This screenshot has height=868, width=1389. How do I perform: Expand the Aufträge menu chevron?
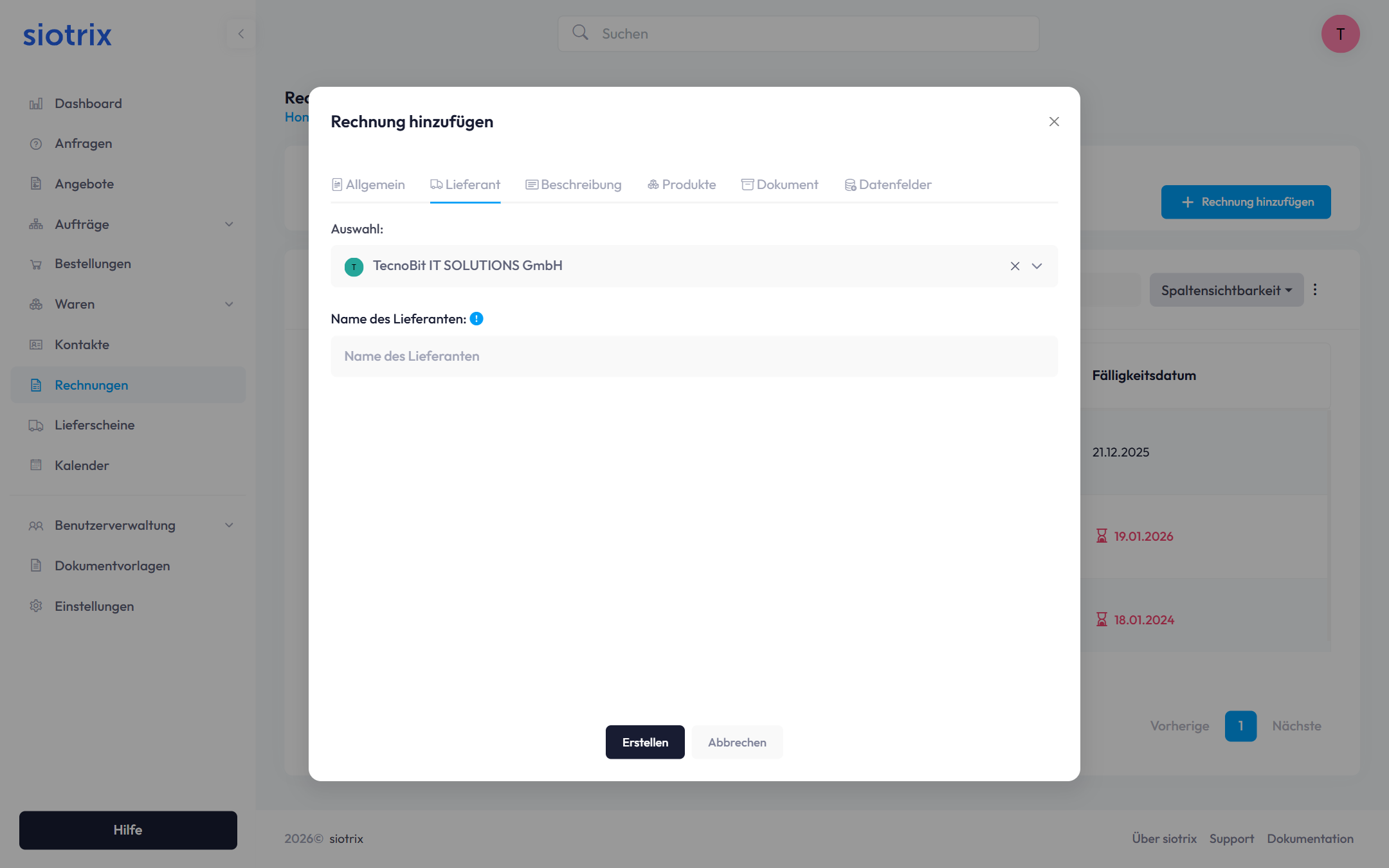click(x=229, y=224)
